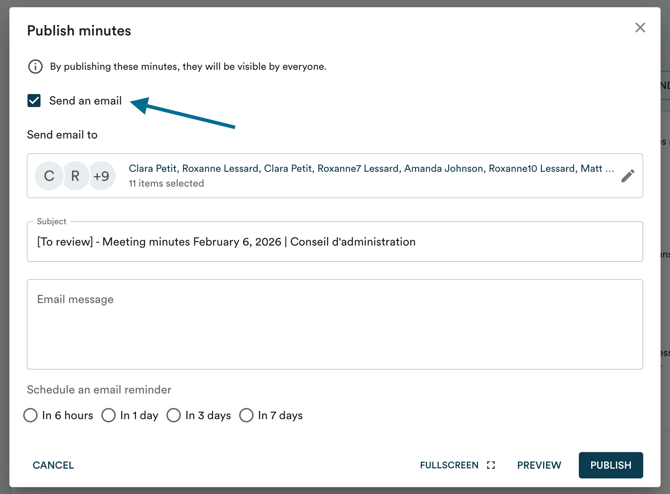
Task: Close the Publish minutes dialog
Action: click(x=640, y=28)
